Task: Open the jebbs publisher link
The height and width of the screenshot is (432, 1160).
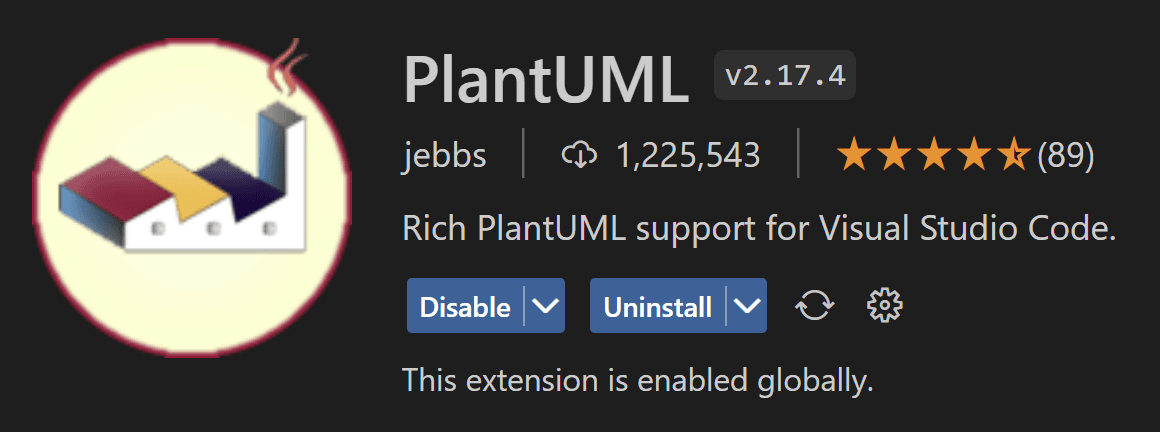Action: tap(444, 155)
